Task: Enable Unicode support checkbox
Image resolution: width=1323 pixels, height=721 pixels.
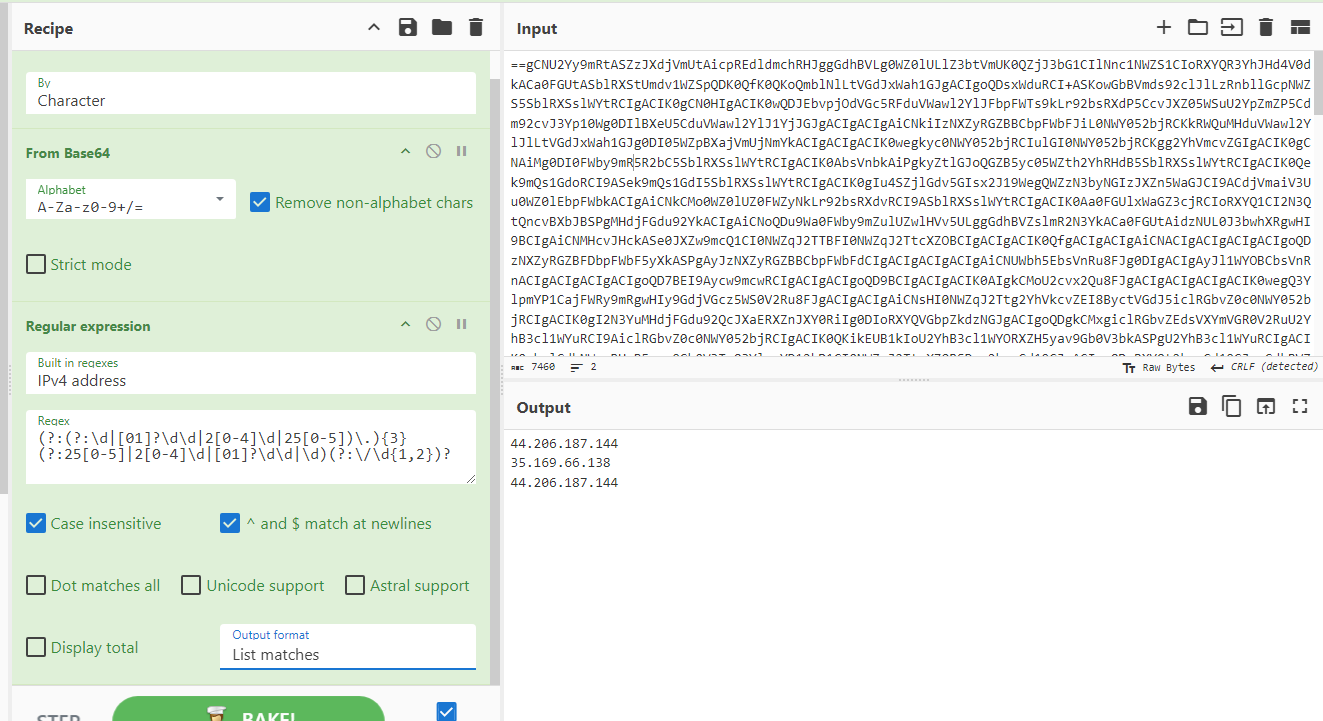Action: [x=191, y=585]
